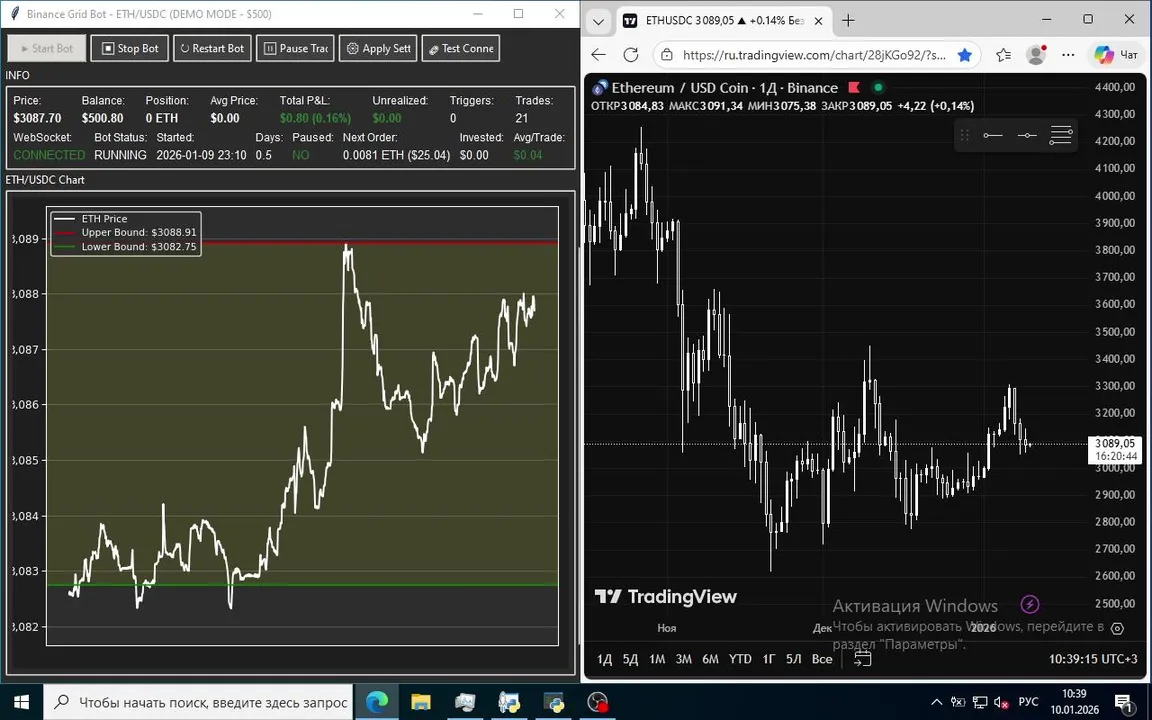Image resolution: width=1152 pixels, height=720 pixels.
Task: Expand hidden system tray icons chevron
Action: coord(937,702)
